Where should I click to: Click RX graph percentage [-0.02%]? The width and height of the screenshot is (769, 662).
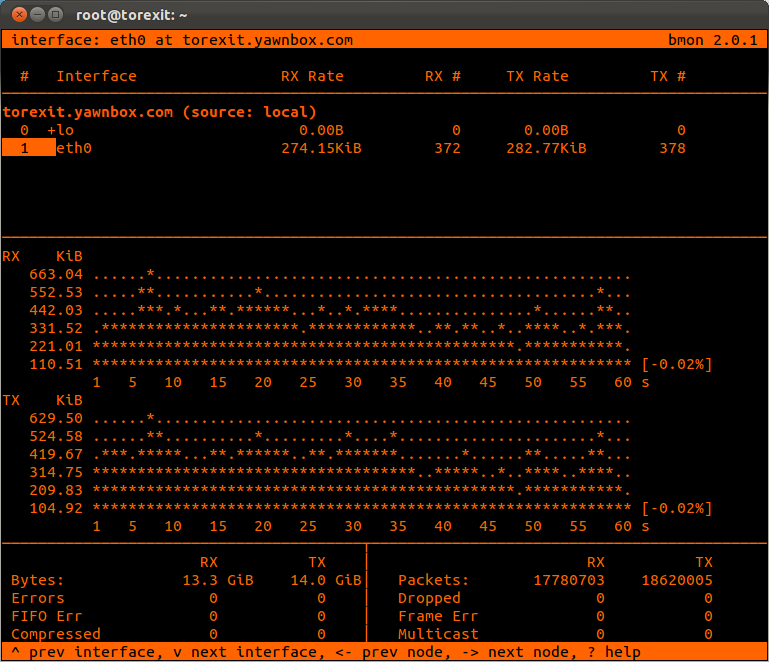tap(677, 364)
